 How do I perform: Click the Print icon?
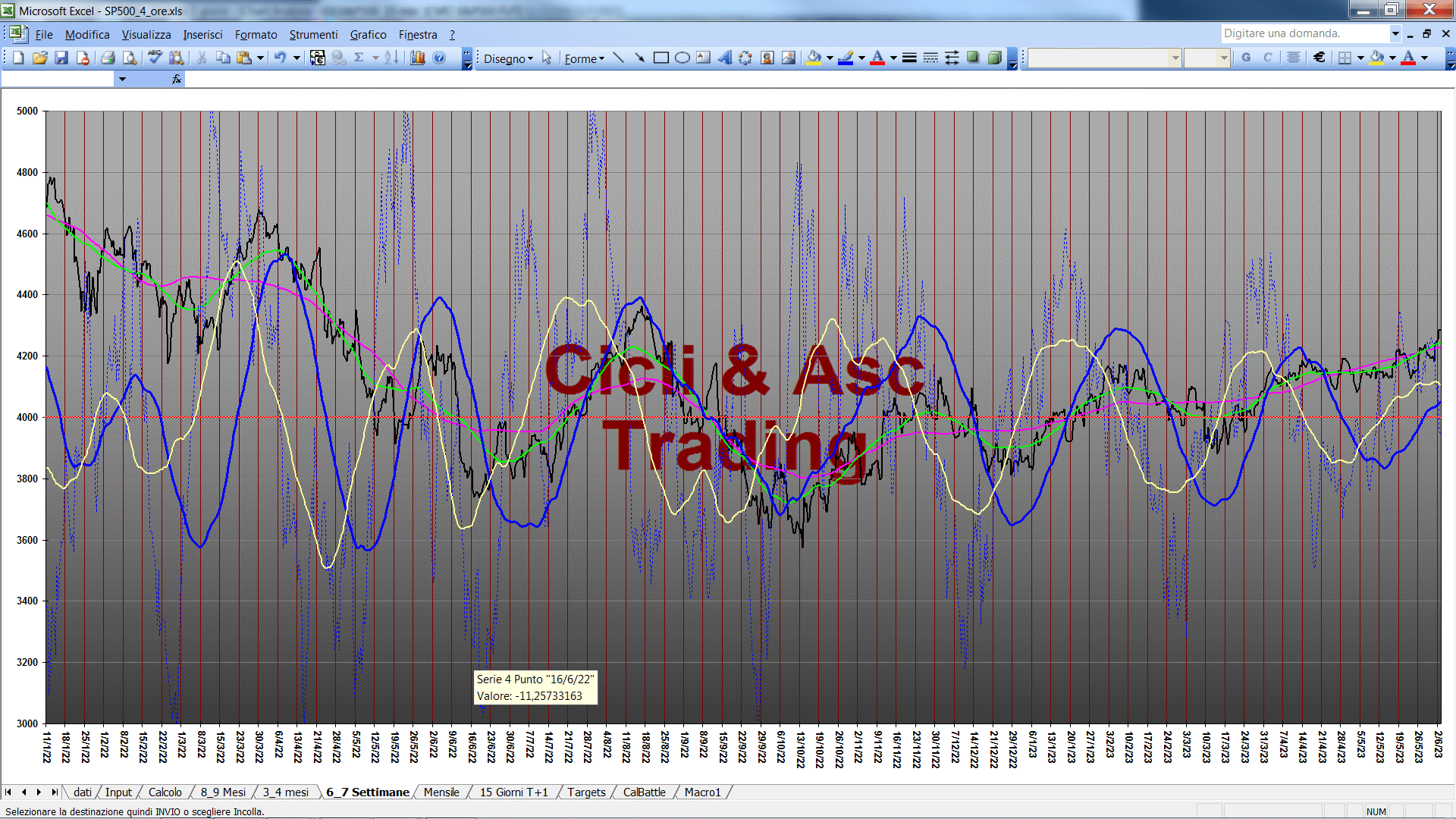coord(108,58)
